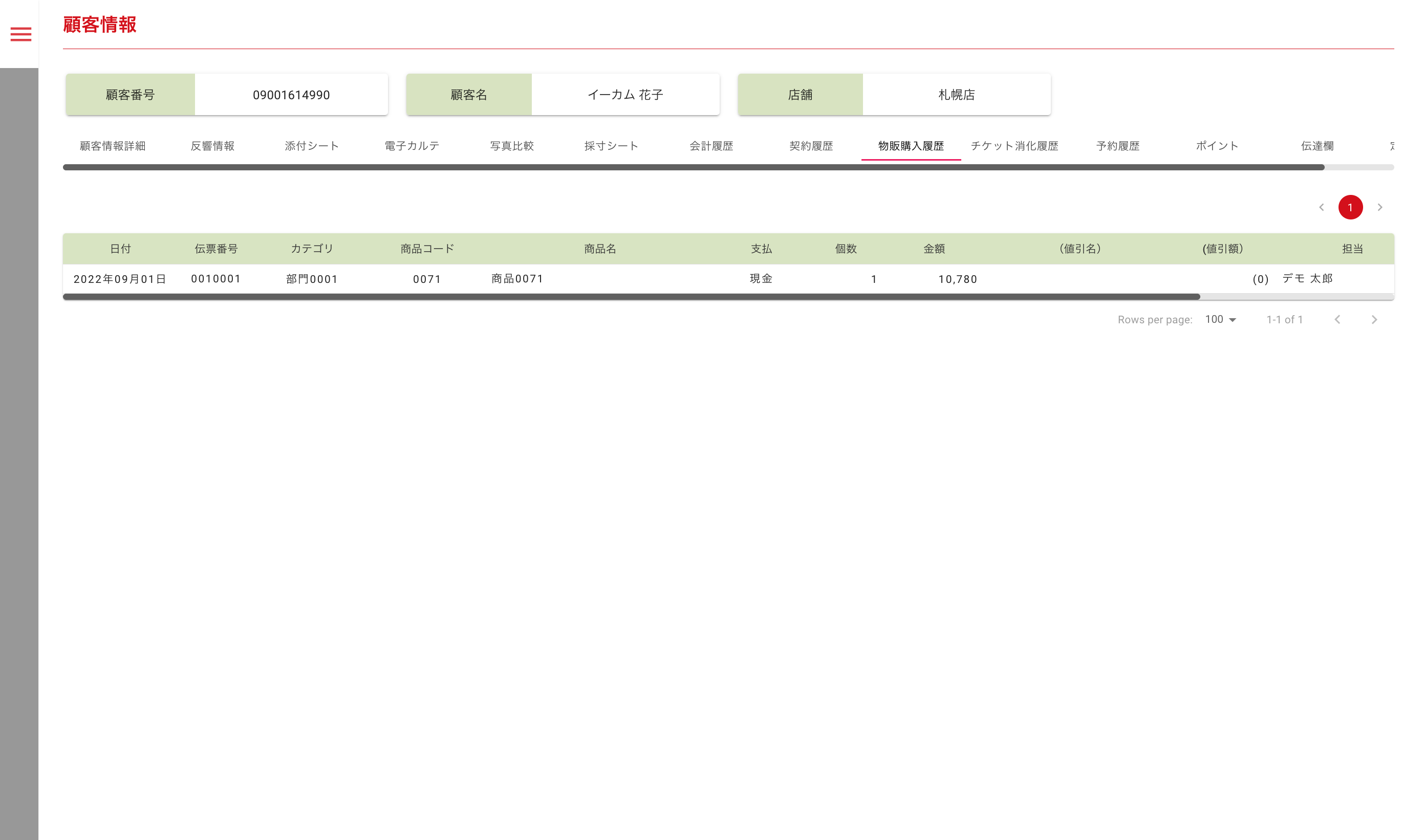
Task: Switch to the 電子カルテ tab
Action: coord(412,146)
